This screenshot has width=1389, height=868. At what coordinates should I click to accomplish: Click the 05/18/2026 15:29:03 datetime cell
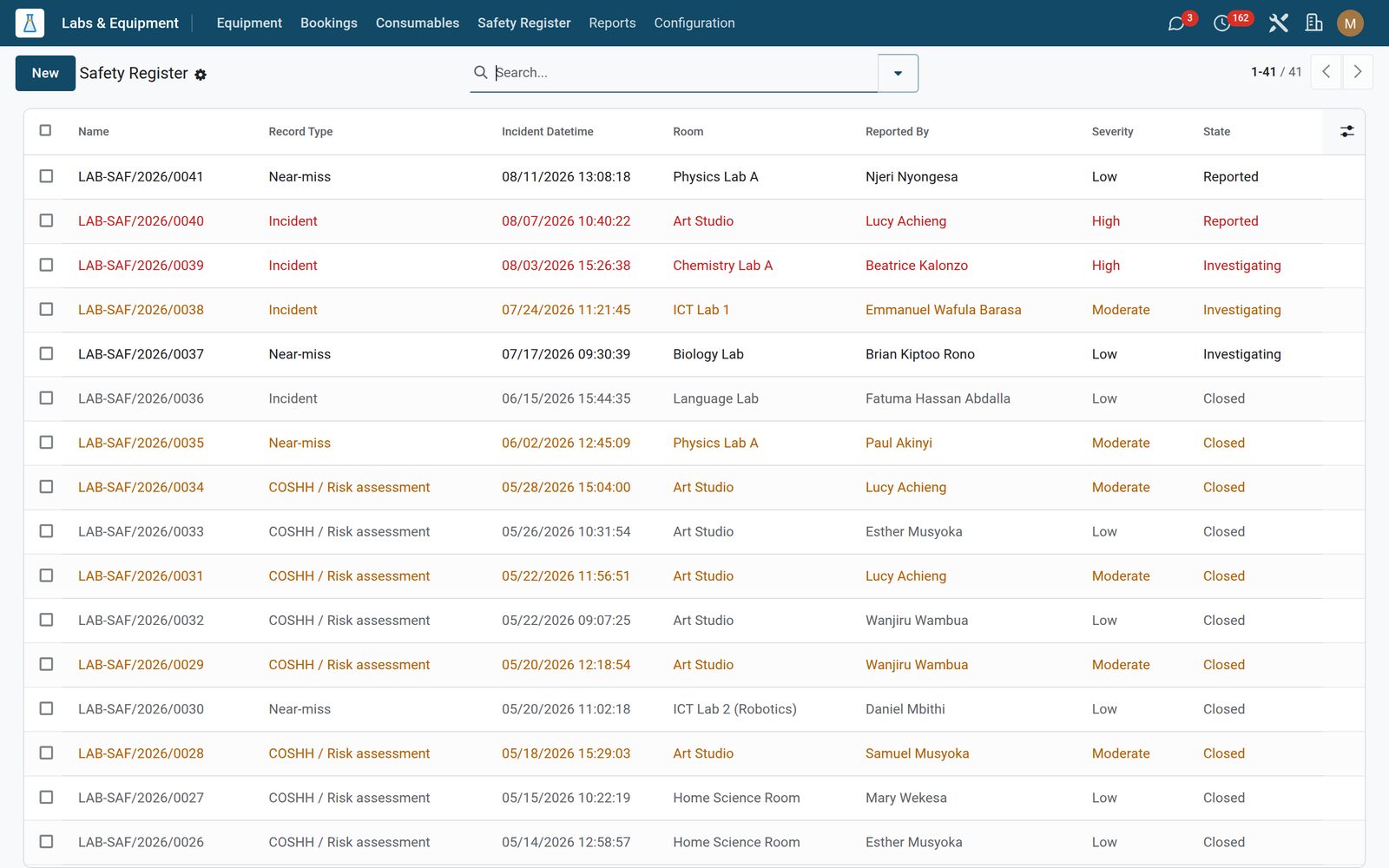pos(566,753)
